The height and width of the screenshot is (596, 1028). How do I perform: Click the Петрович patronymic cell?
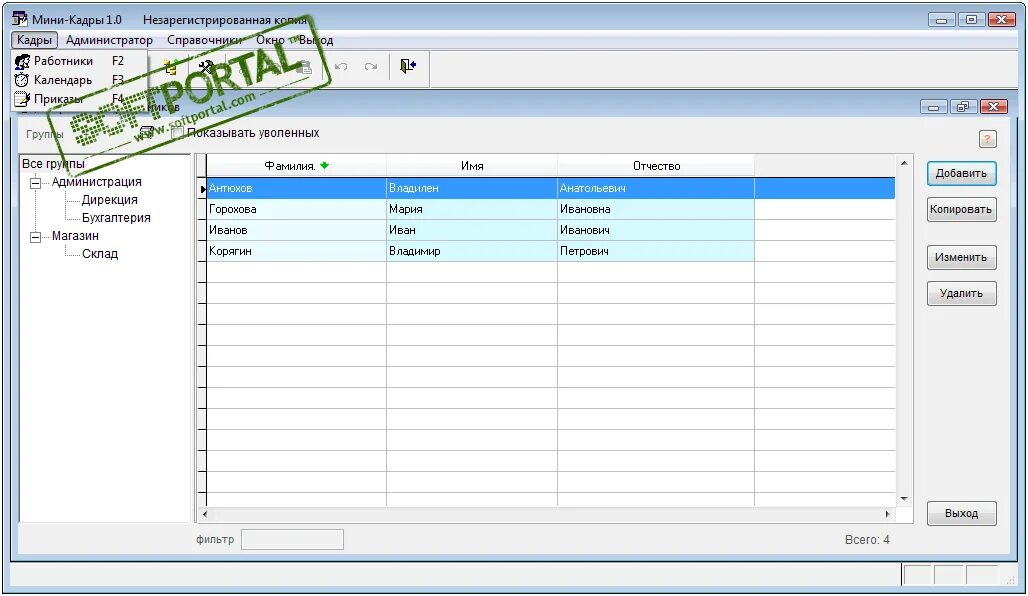[x=656, y=251]
